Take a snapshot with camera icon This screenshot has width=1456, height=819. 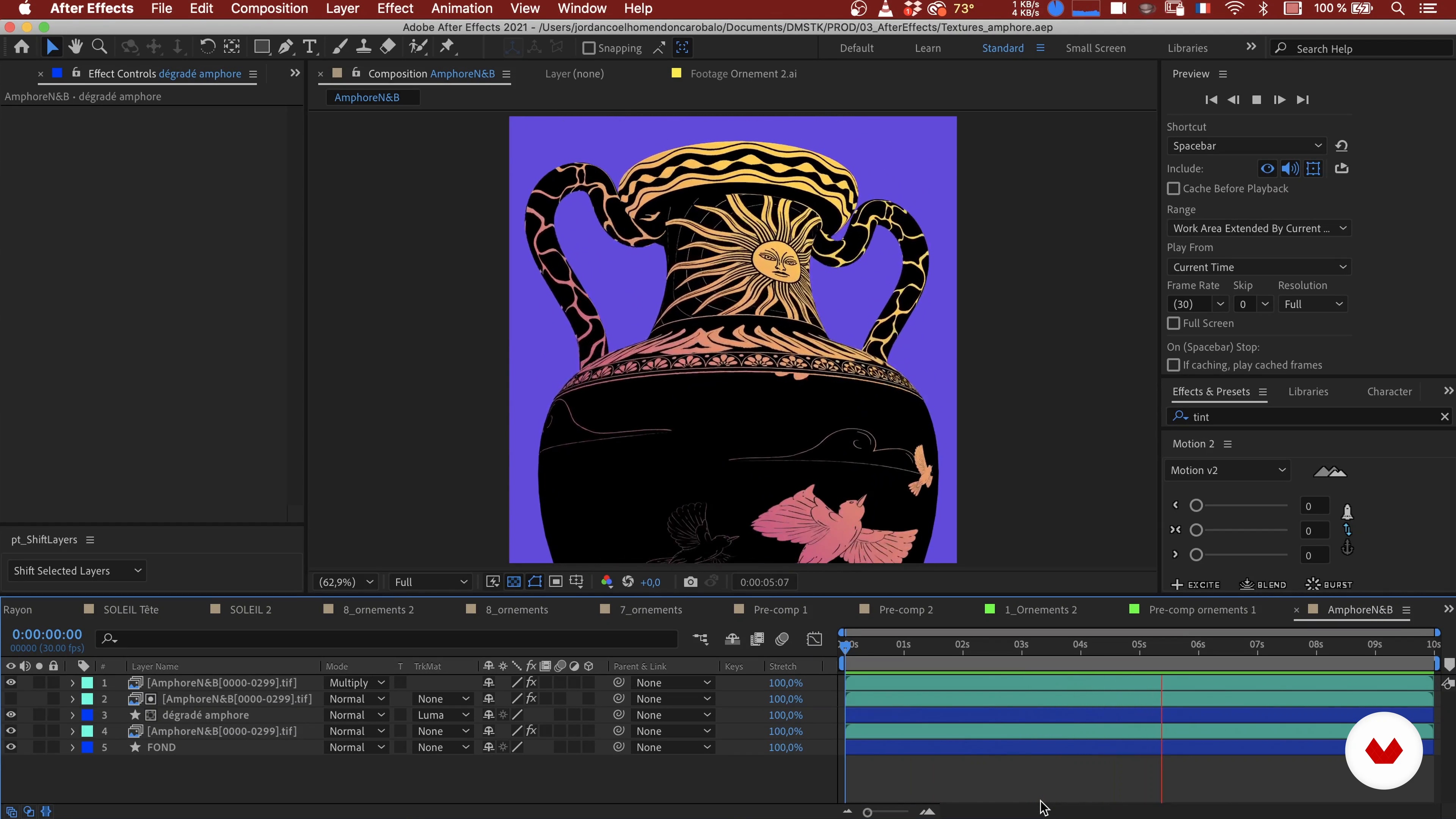click(x=690, y=582)
